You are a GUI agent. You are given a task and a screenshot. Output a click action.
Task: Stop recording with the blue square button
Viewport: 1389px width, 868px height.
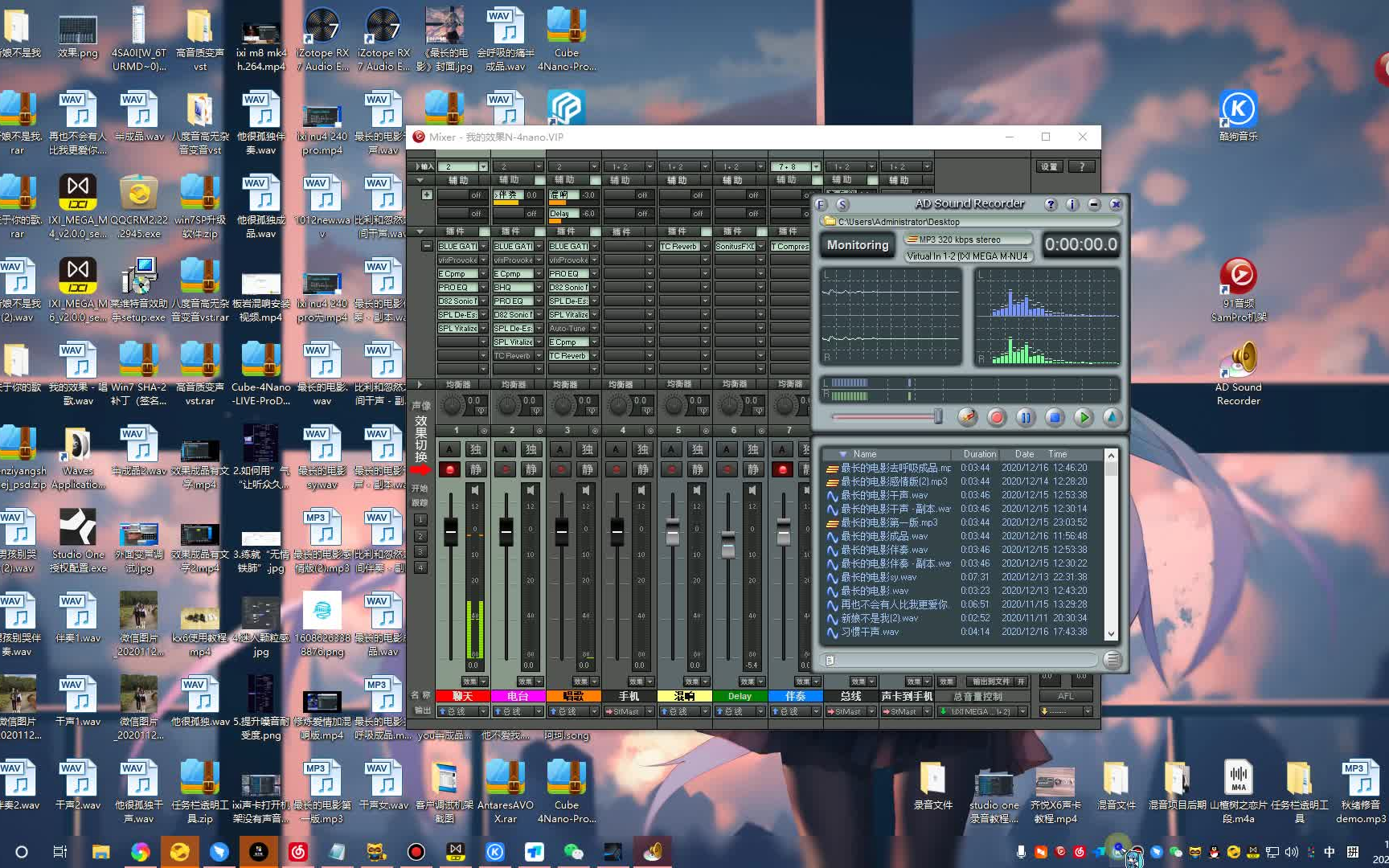(x=1055, y=417)
